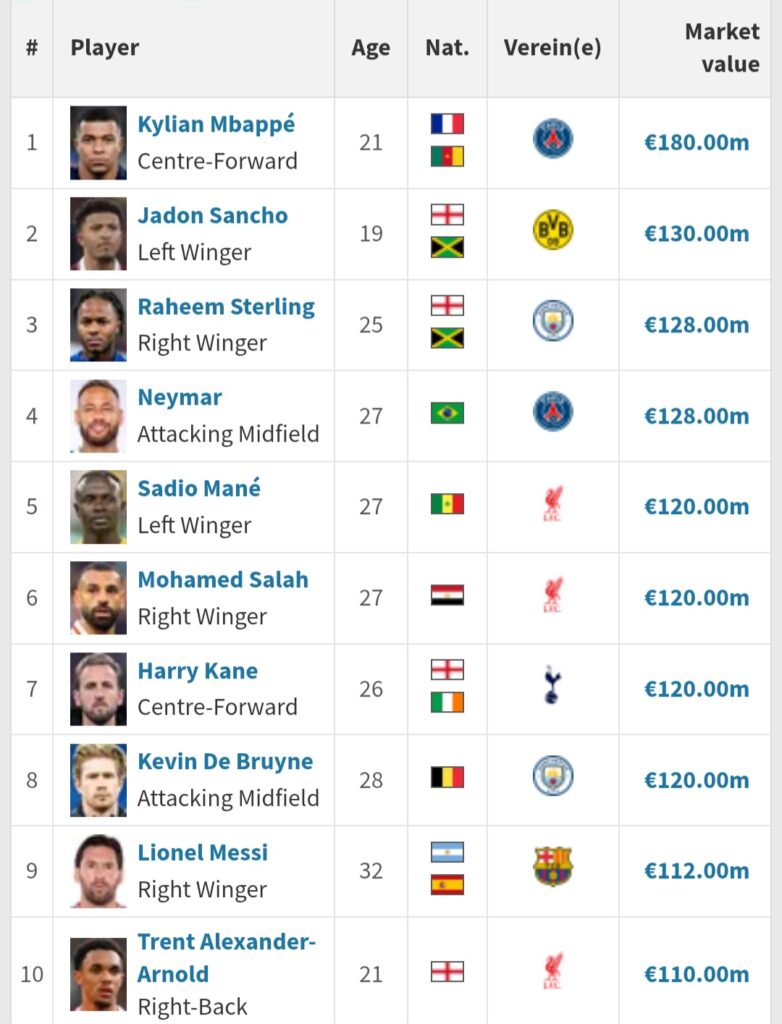Screen dimensions: 782x1024
Task: Open the Kevin De Bruyne player link
Action: coord(225,762)
